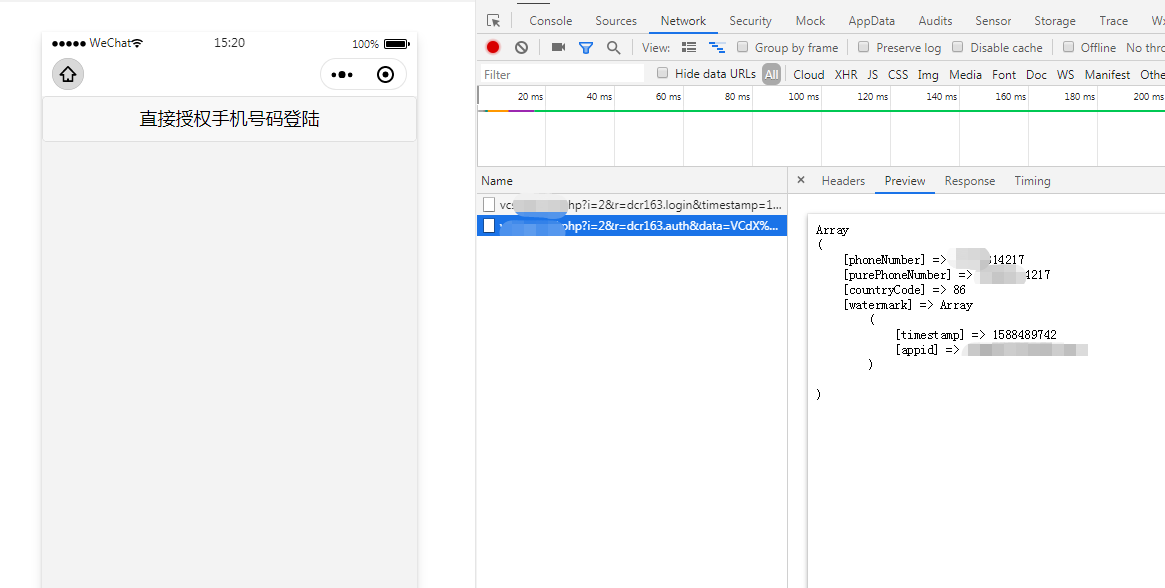Close the request details pane
Image resolution: width=1165 pixels, height=588 pixels.
point(800,180)
